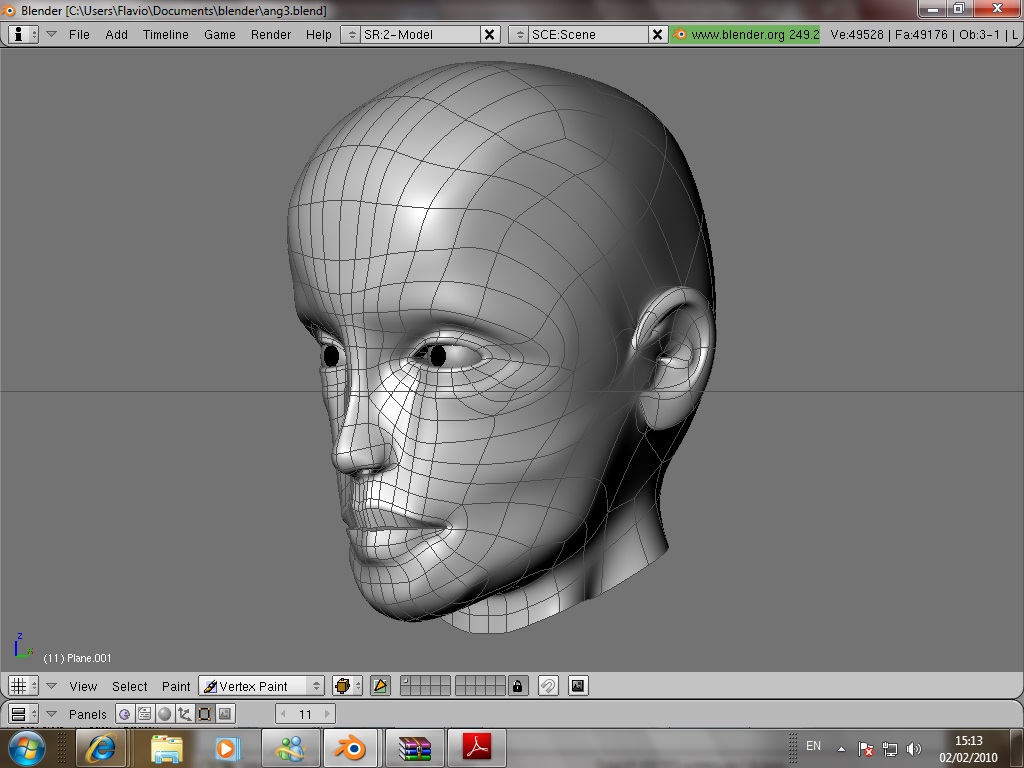
Task: Delete the SCE:Scene datablock with X button
Action: pos(657,34)
